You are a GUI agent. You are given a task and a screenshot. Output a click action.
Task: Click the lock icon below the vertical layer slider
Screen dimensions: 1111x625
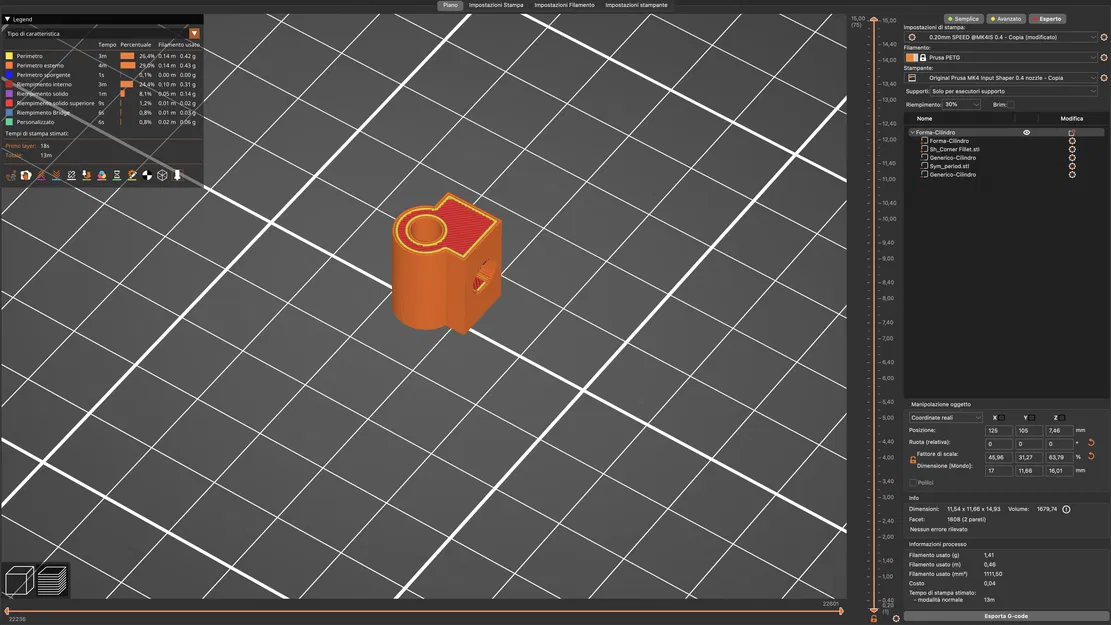874,618
